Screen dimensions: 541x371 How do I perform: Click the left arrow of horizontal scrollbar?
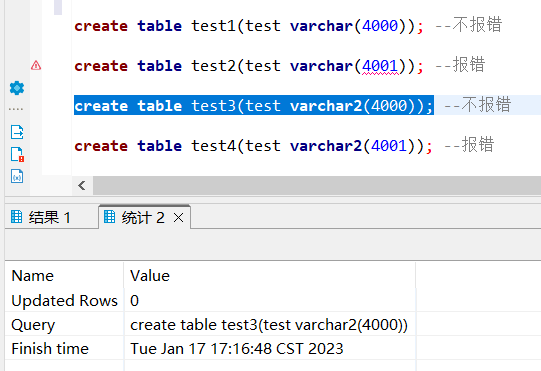(82, 186)
